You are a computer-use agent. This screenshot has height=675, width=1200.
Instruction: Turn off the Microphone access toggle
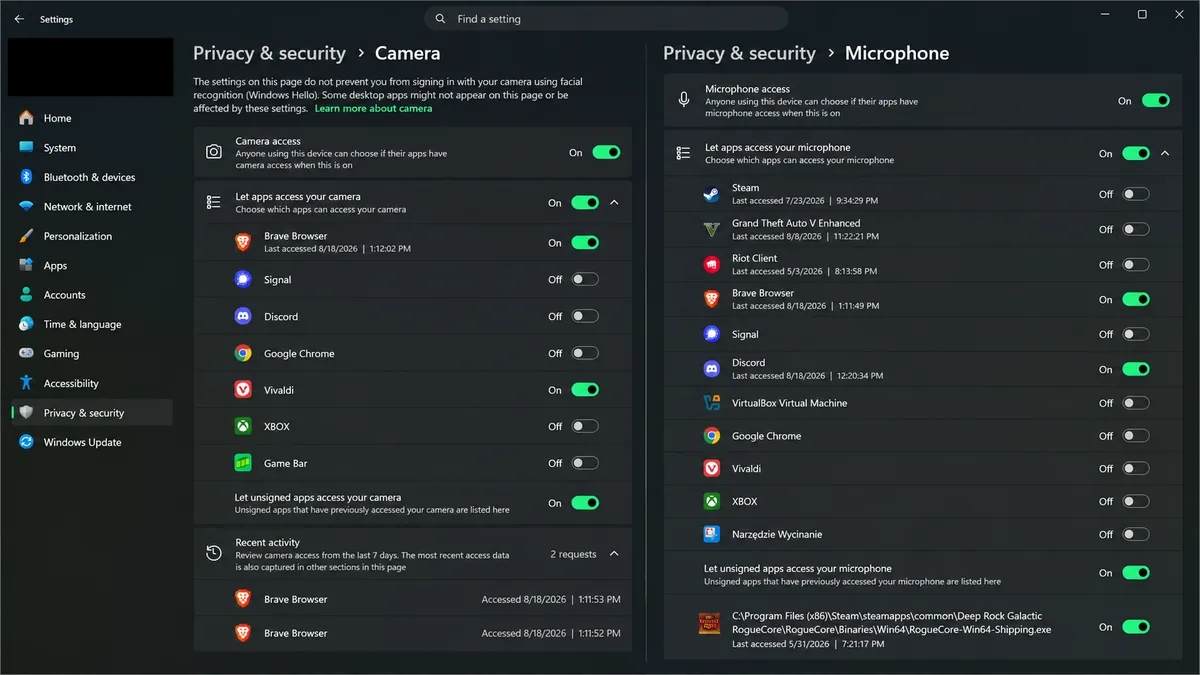click(x=1156, y=100)
